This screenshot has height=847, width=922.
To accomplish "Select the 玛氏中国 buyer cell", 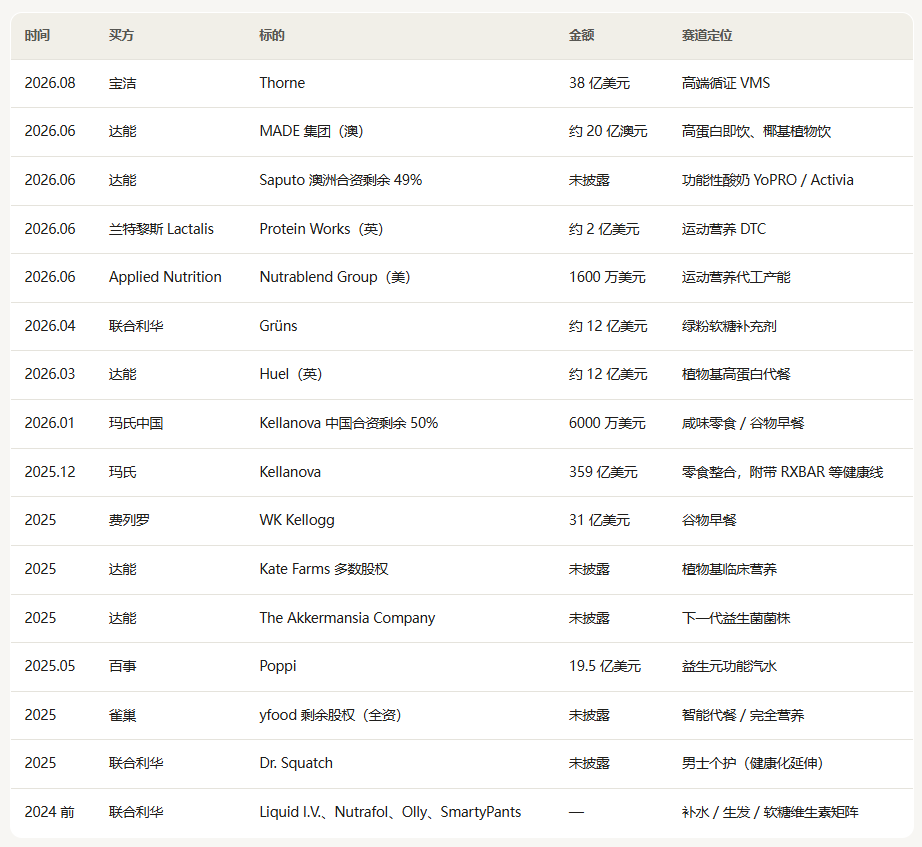I will 136,423.
